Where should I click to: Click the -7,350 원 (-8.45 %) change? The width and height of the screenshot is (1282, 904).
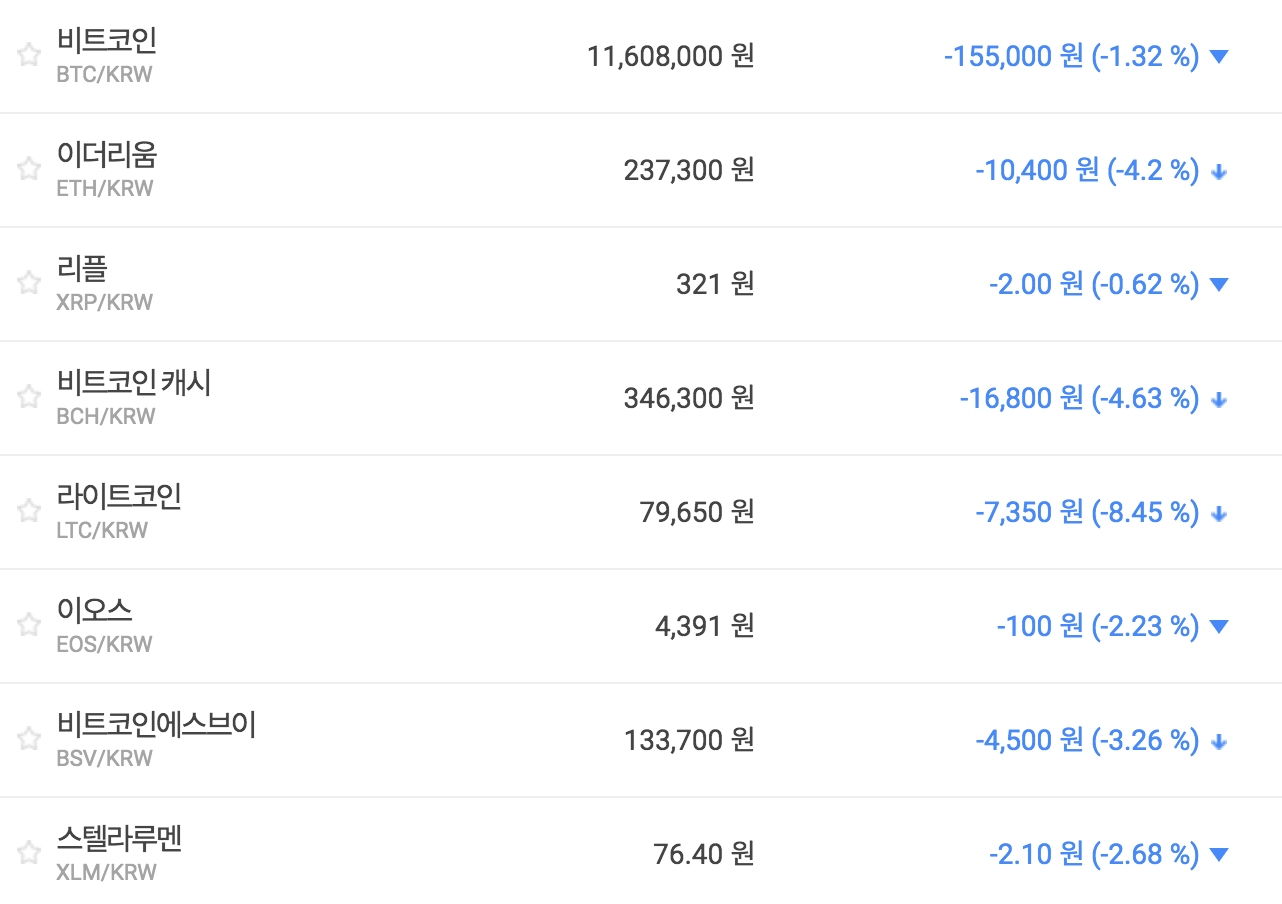(x=1086, y=512)
